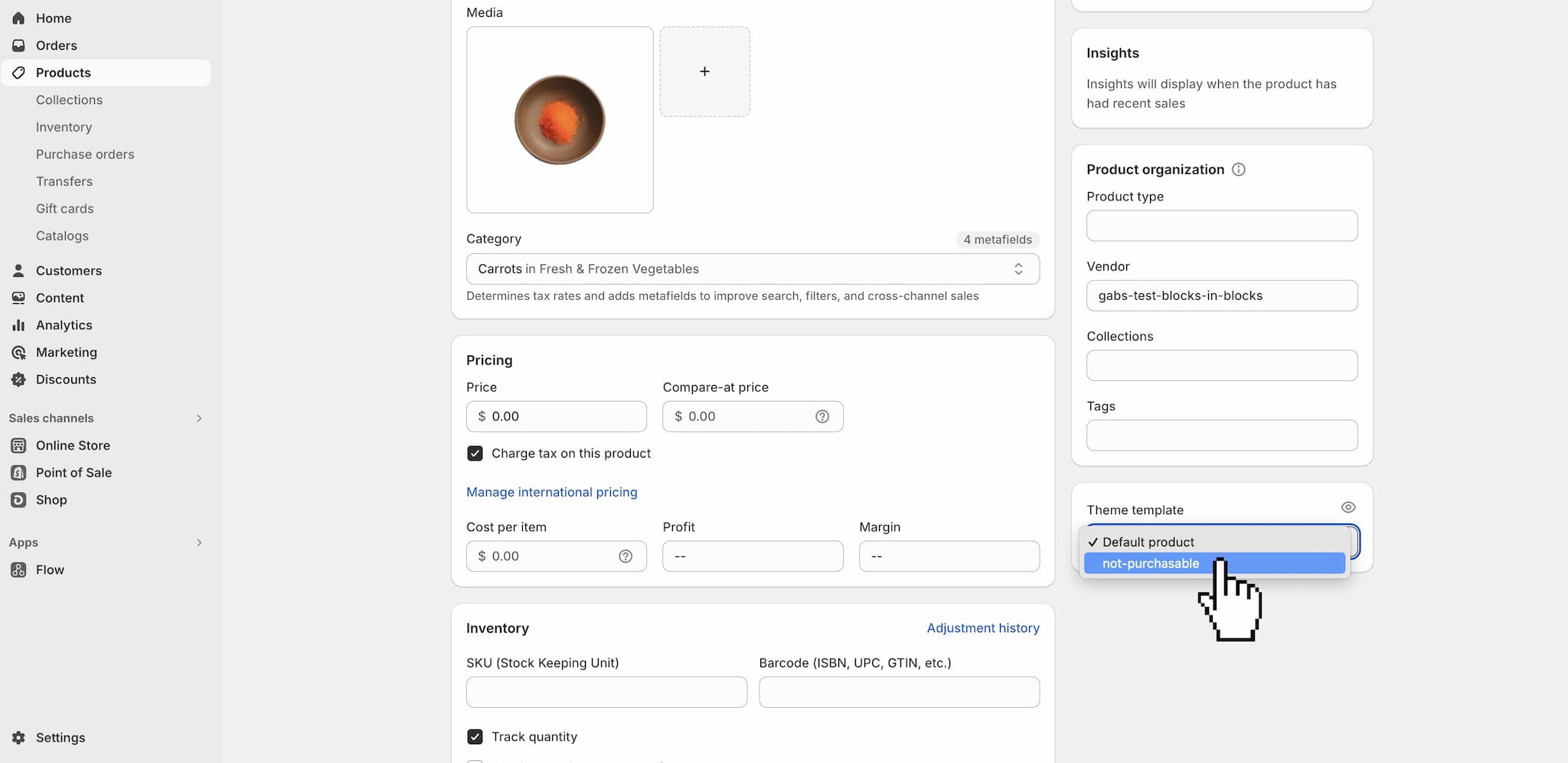Click the Home icon in sidebar
The width and height of the screenshot is (1568, 763).
[18, 18]
